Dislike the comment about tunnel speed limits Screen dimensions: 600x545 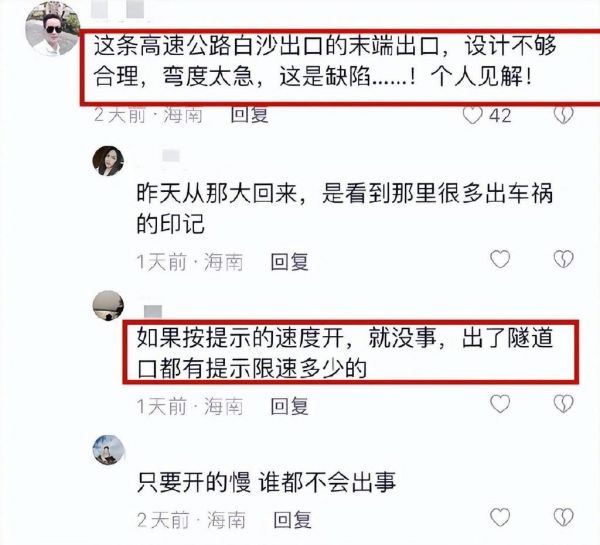564,404
